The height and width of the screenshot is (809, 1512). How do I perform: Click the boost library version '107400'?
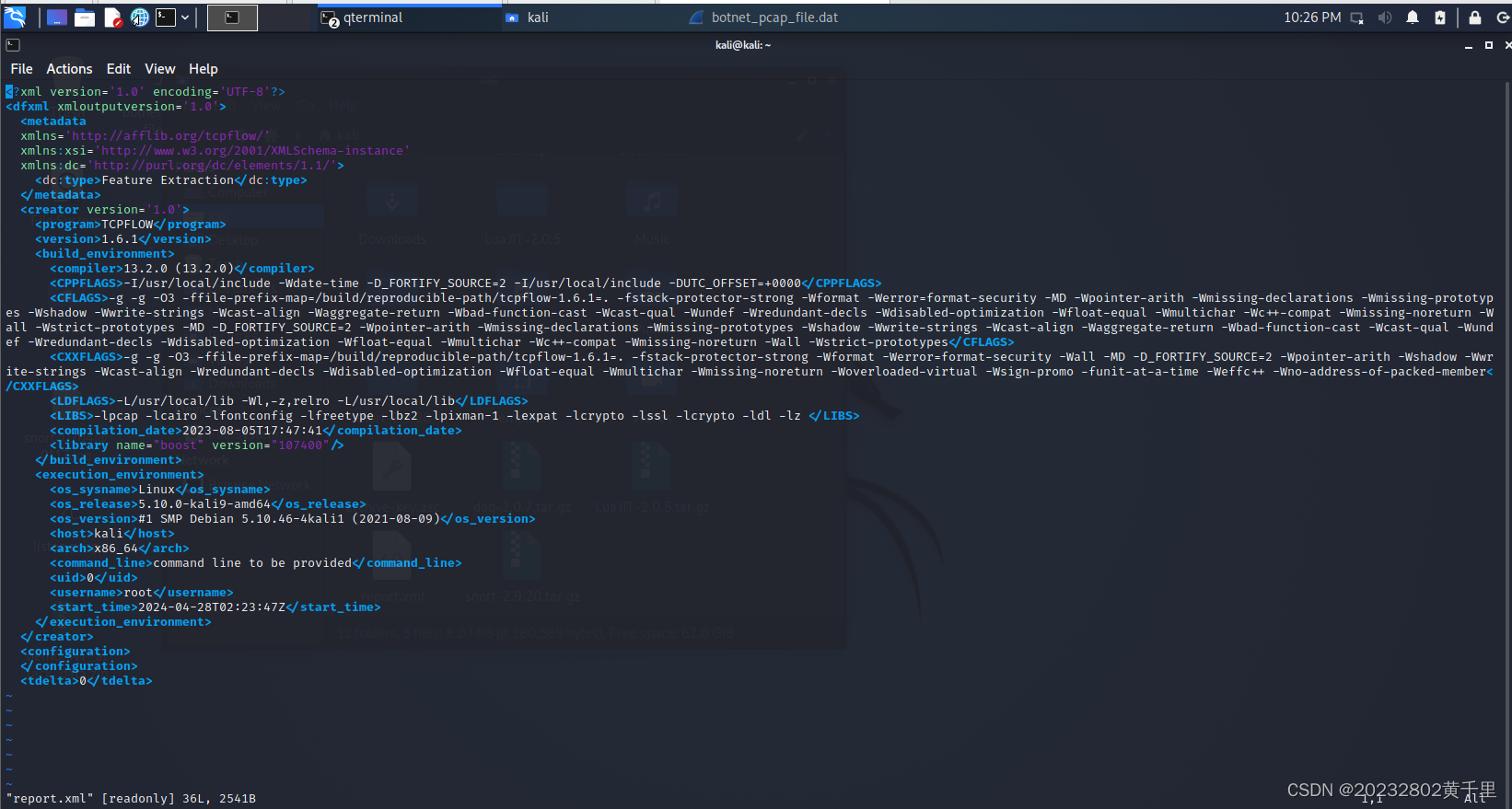click(300, 445)
